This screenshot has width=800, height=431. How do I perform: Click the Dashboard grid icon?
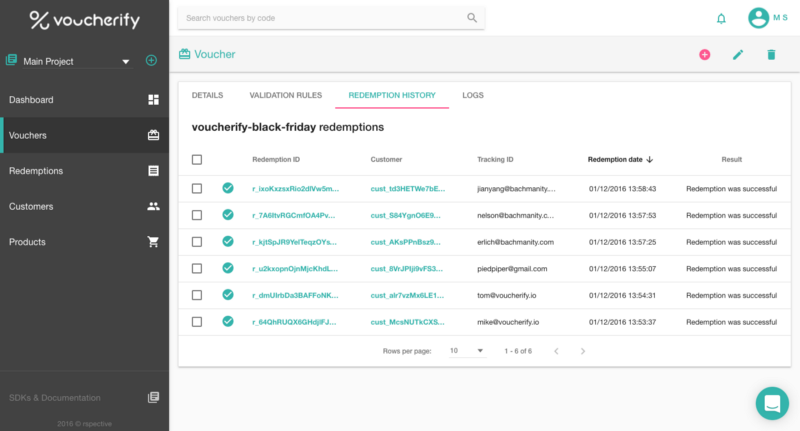[x=153, y=99]
